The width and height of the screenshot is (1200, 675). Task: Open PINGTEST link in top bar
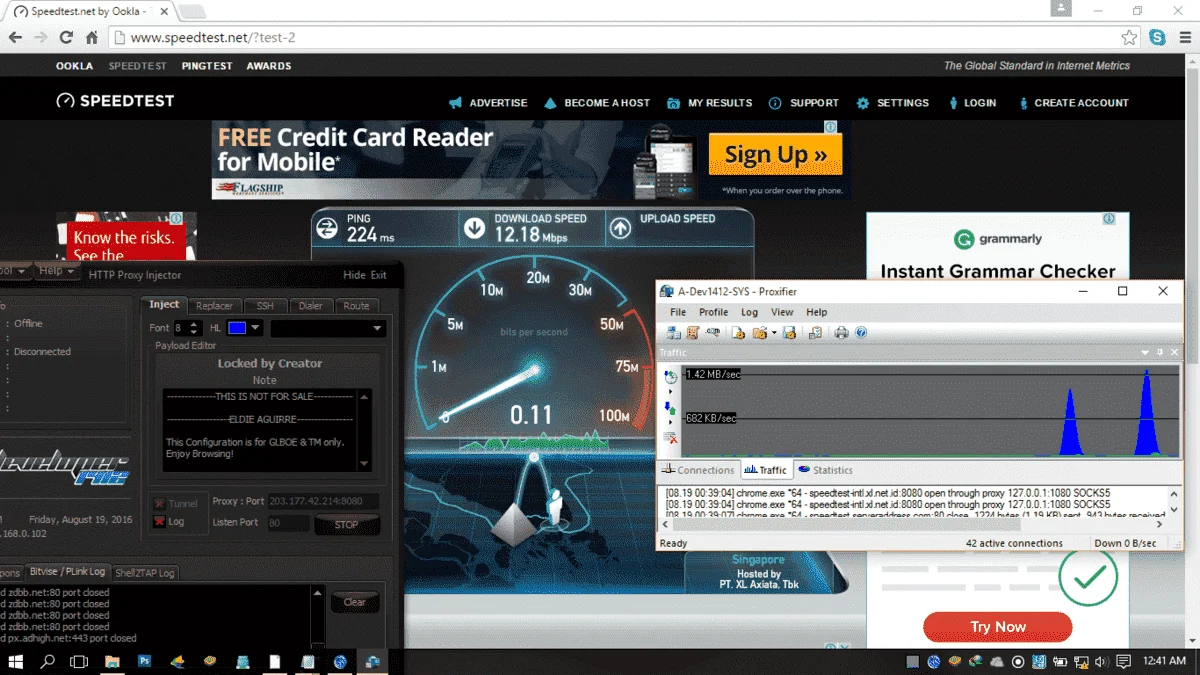(207, 66)
